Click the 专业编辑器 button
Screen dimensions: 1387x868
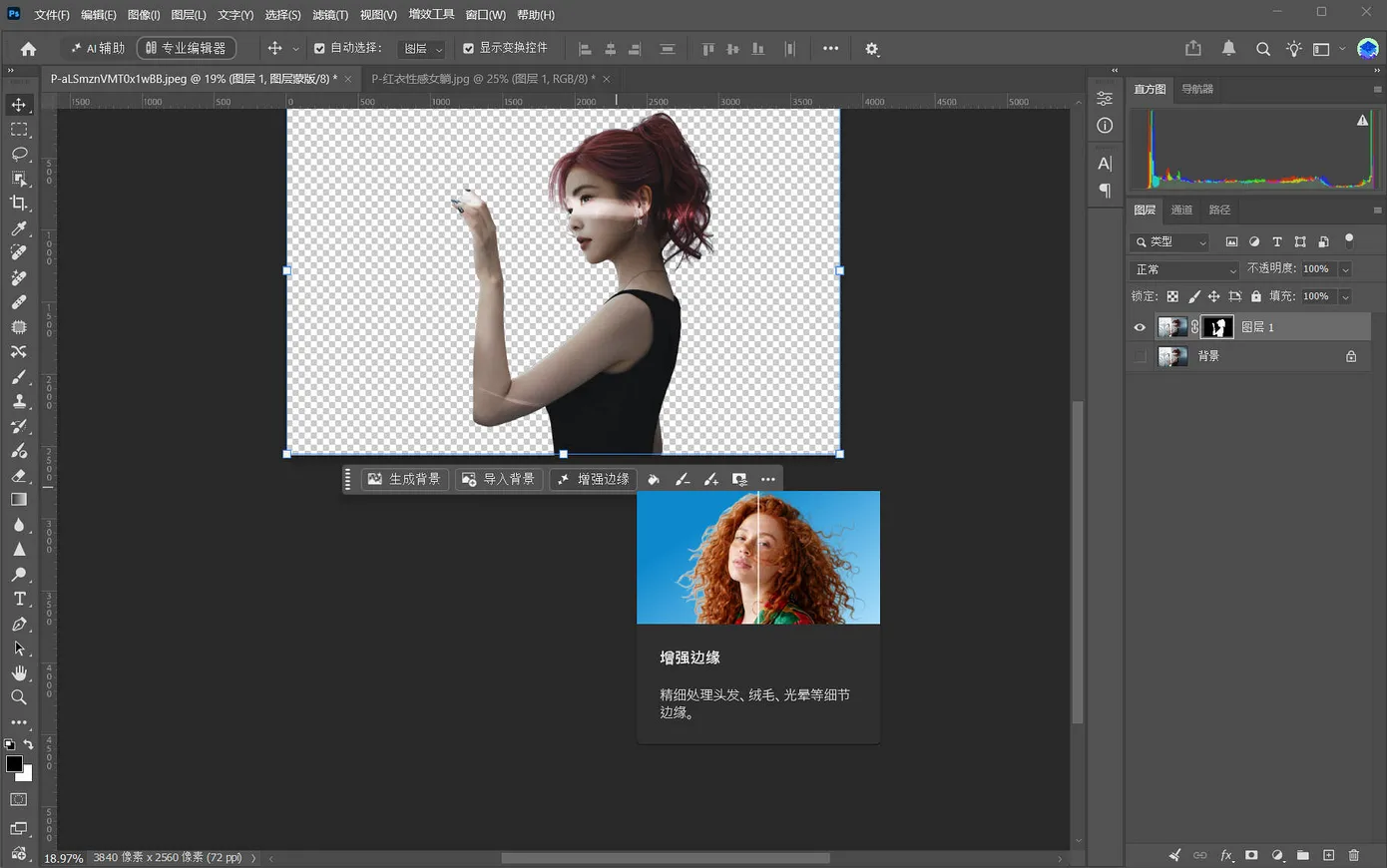[x=187, y=48]
